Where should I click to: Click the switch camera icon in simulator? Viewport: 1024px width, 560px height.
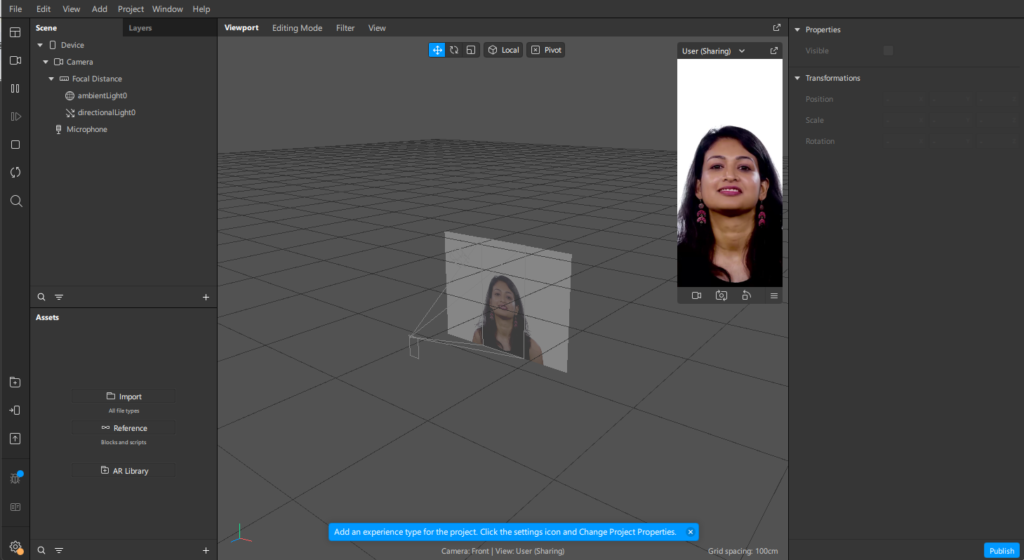click(x=721, y=296)
